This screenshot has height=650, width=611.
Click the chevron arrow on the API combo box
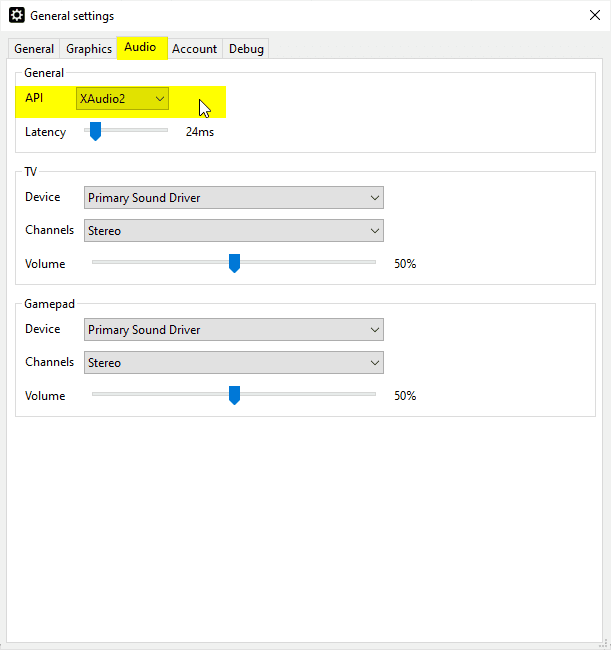[159, 98]
